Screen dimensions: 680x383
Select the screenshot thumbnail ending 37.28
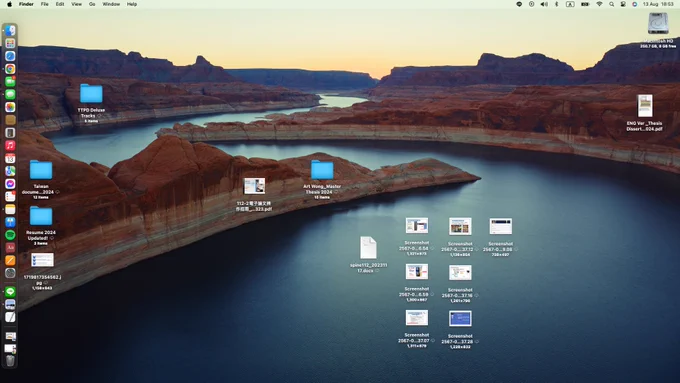pyautogui.click(x=460, y=318)
